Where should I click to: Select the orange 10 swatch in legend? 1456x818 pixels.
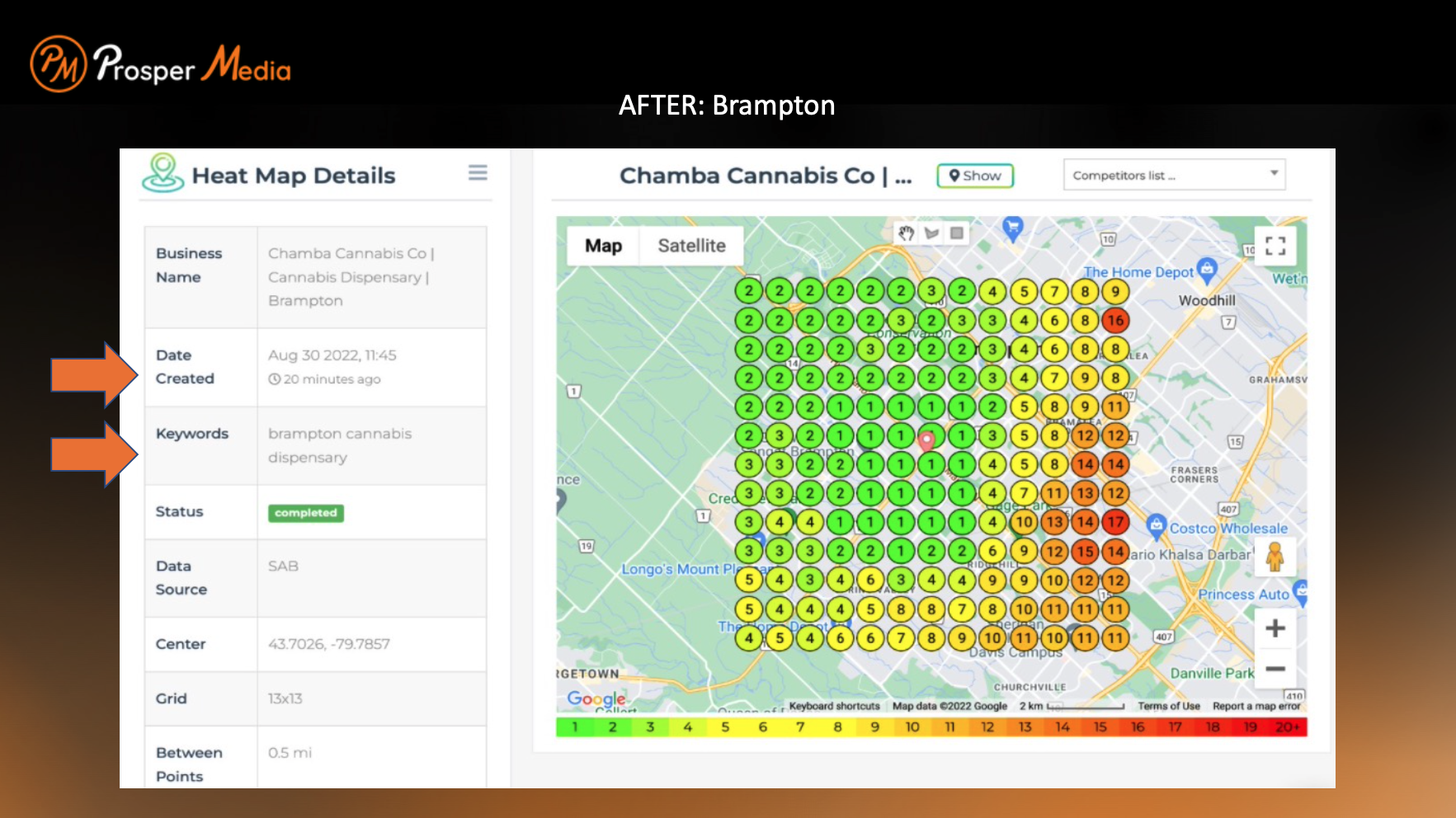pos(912,727)
